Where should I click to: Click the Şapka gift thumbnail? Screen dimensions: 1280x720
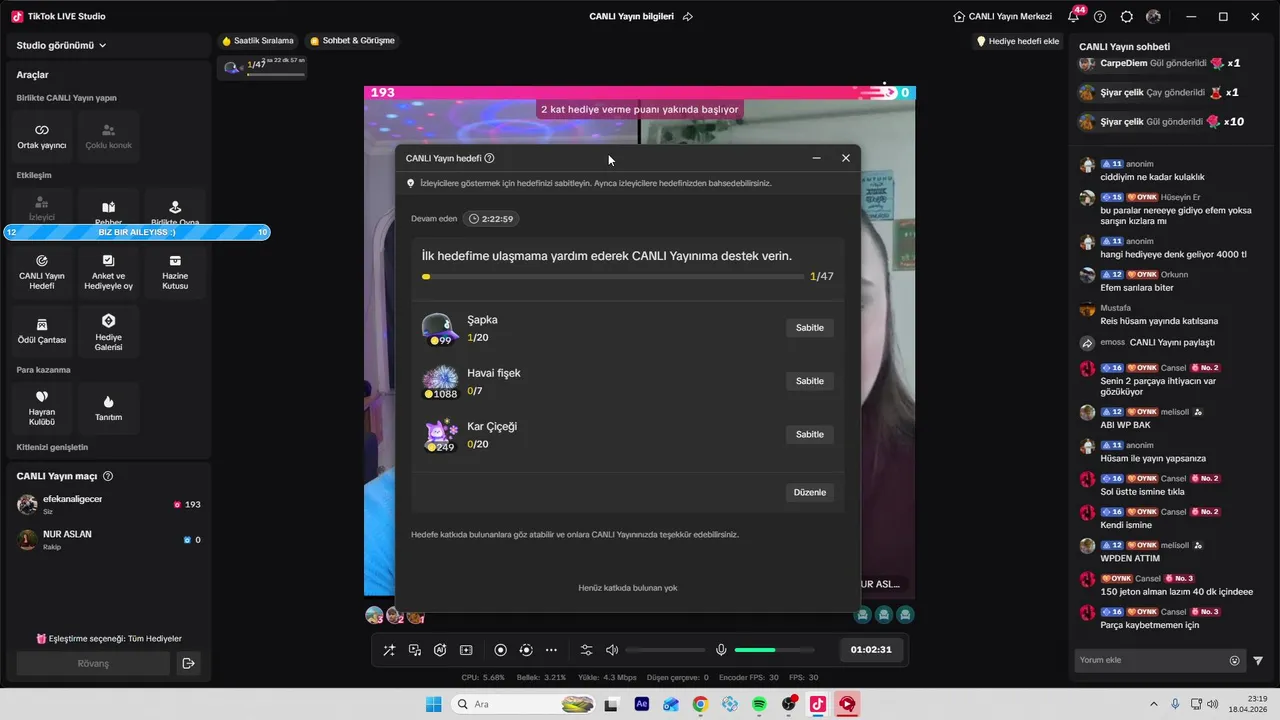pos(440,329)
